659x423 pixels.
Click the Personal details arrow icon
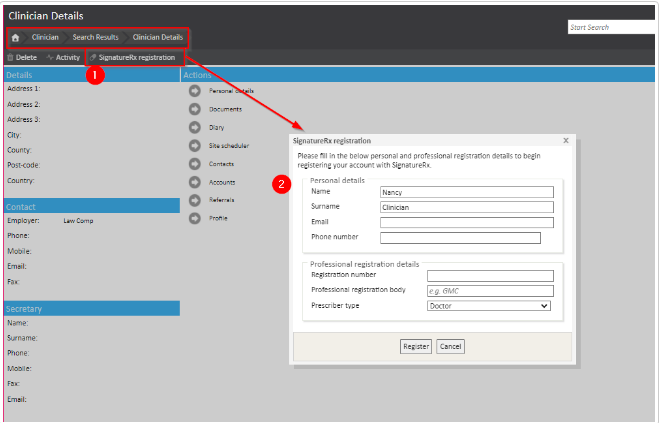click(195, 91)
